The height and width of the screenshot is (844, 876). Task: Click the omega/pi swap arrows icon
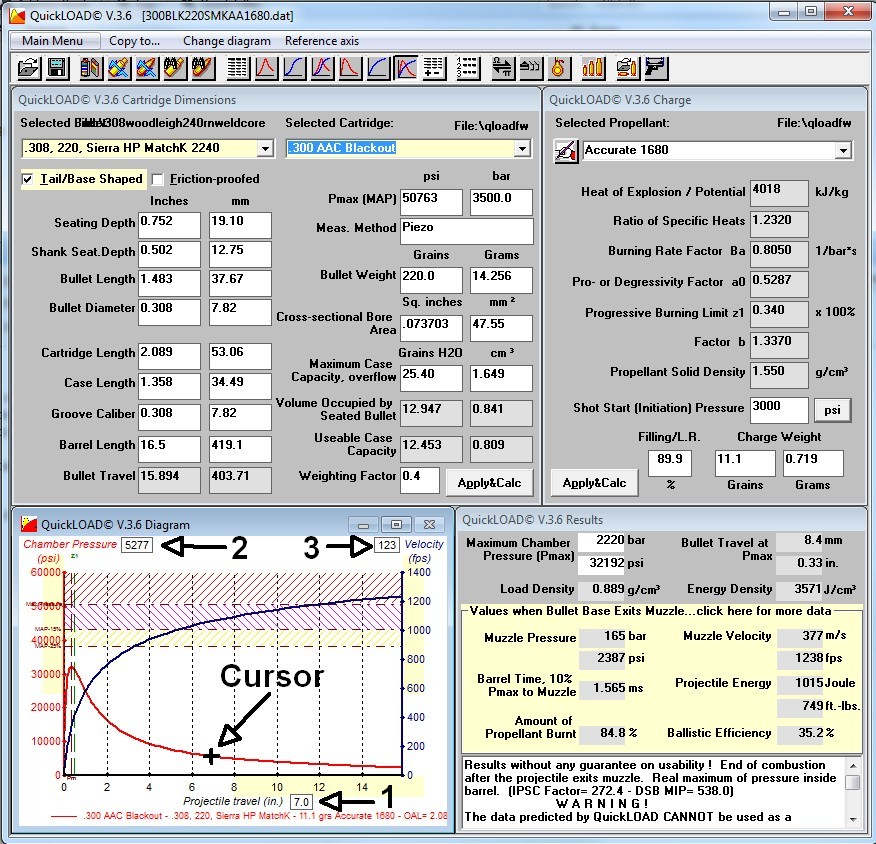click(x=502, y=68)
